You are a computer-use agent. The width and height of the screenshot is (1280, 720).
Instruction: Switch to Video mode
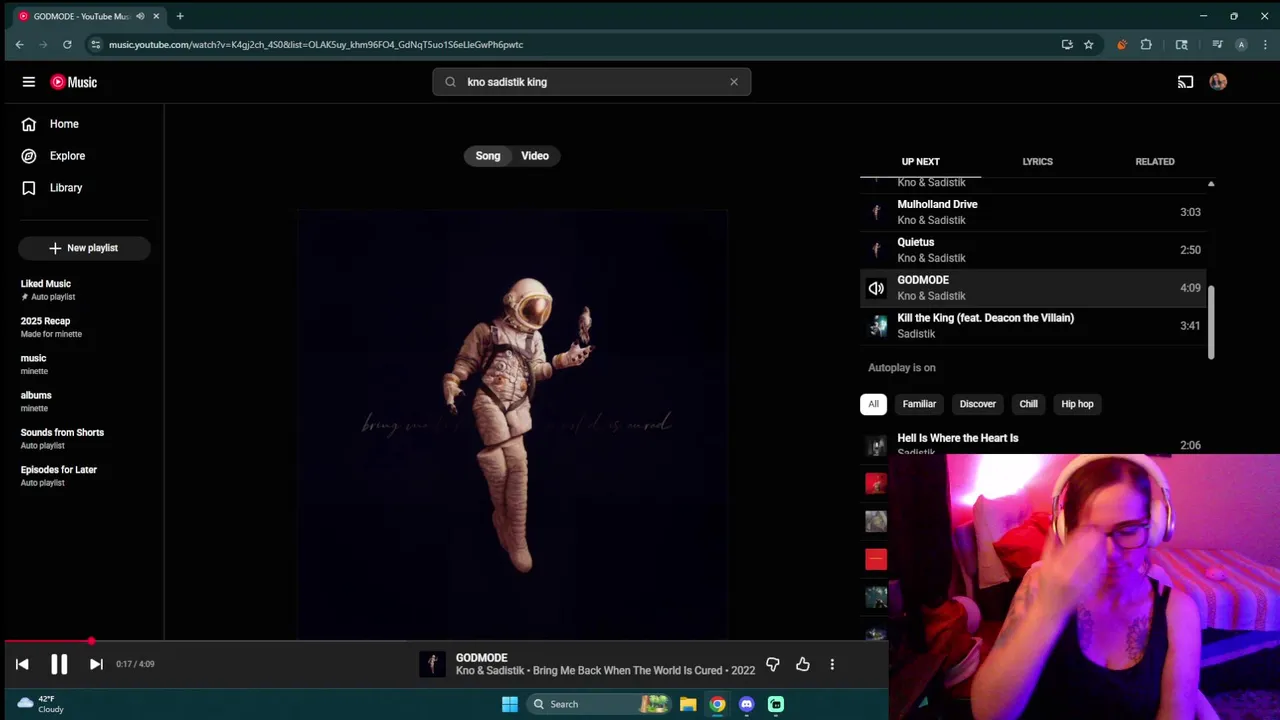pos(535,156)
